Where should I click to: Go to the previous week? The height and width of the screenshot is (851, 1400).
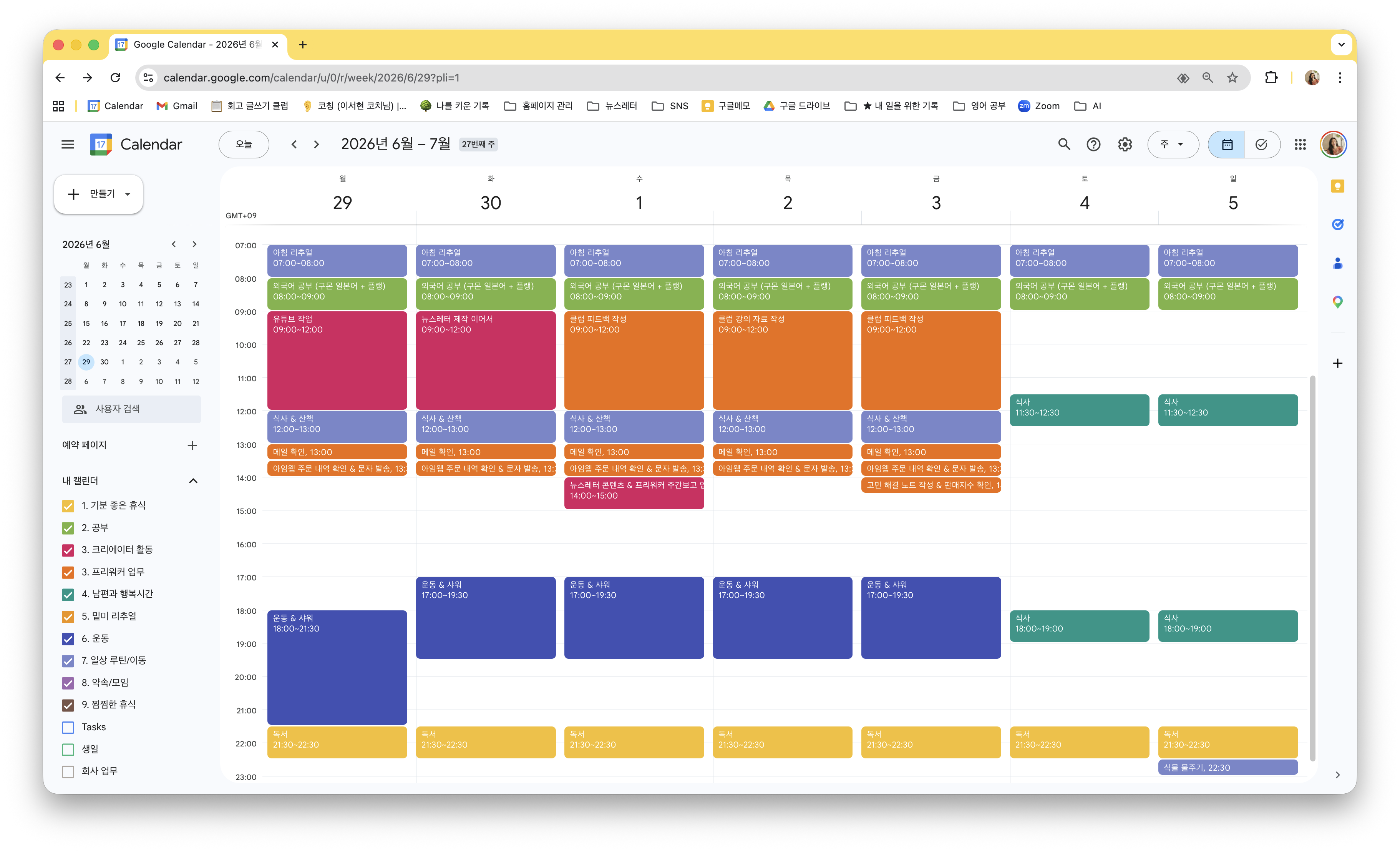tap(294, 145)
